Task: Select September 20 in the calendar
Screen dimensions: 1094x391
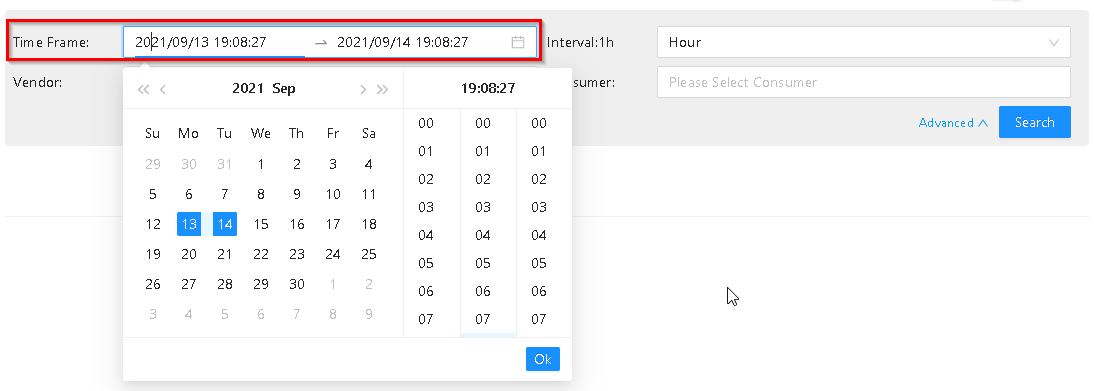Action: pos(189,254)
